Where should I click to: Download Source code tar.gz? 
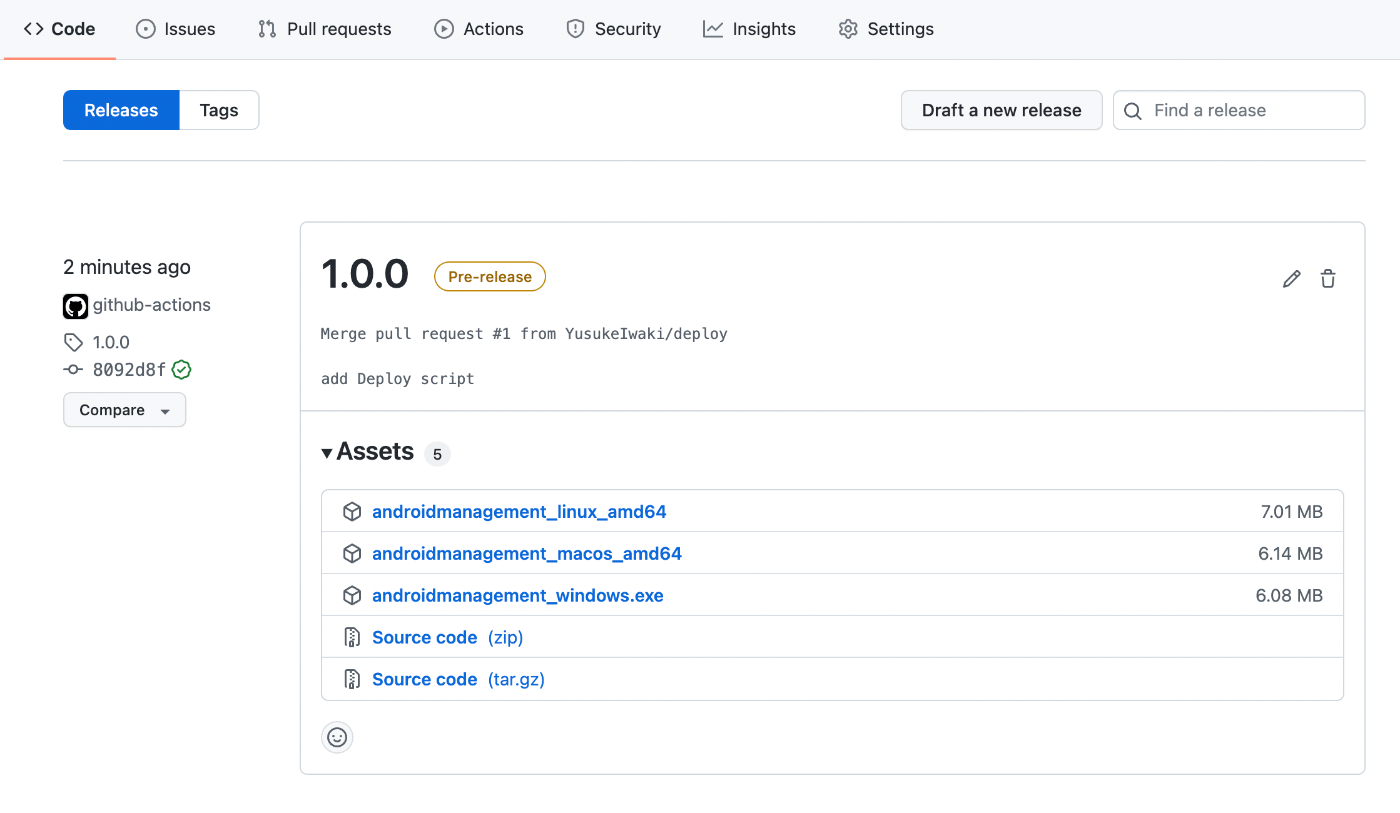458,680
